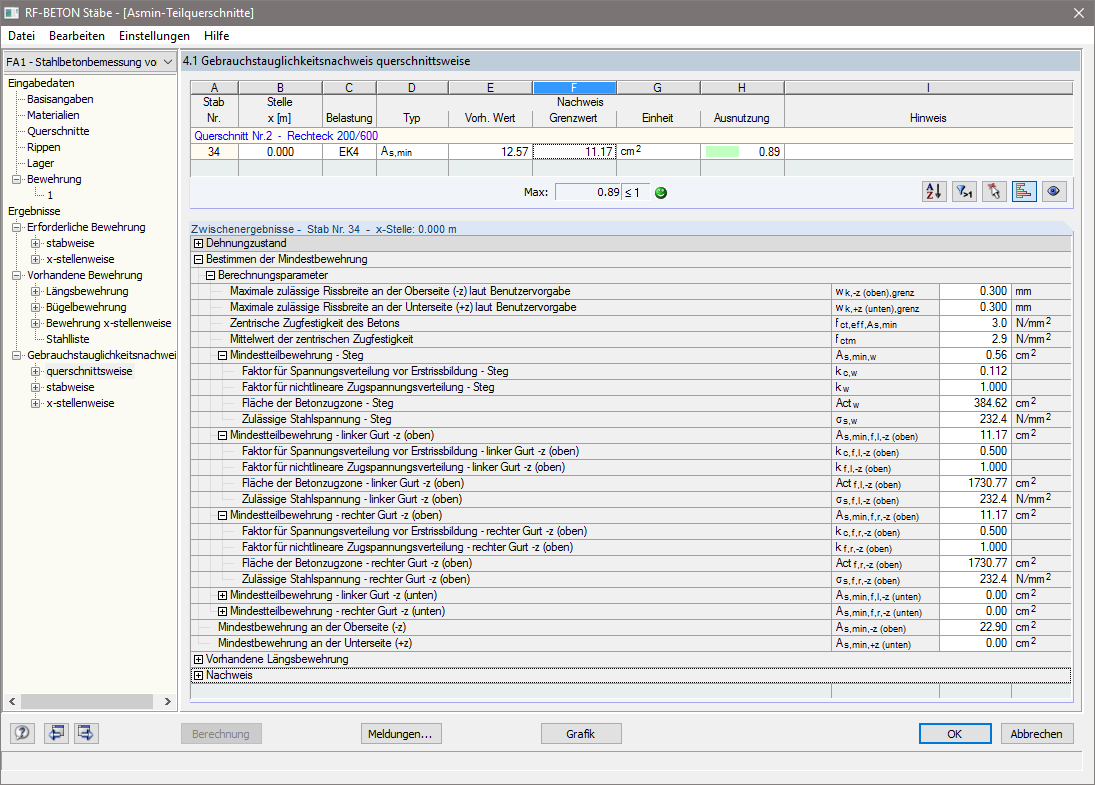
Task: Collapse the Erforderliche Bewehrung tree node
Action: (17, 228)
